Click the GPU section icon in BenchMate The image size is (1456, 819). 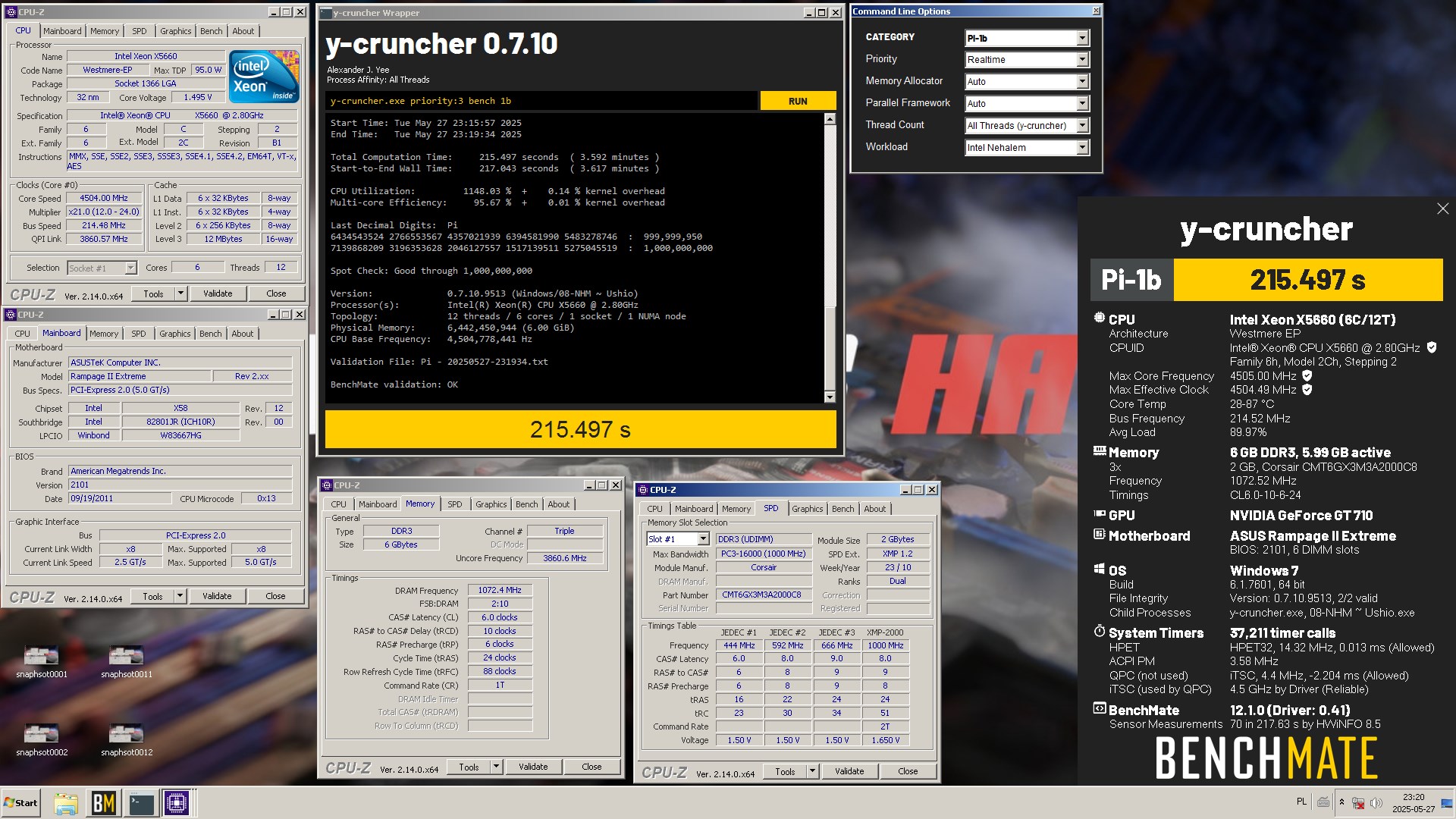[x=1099, y=514]
